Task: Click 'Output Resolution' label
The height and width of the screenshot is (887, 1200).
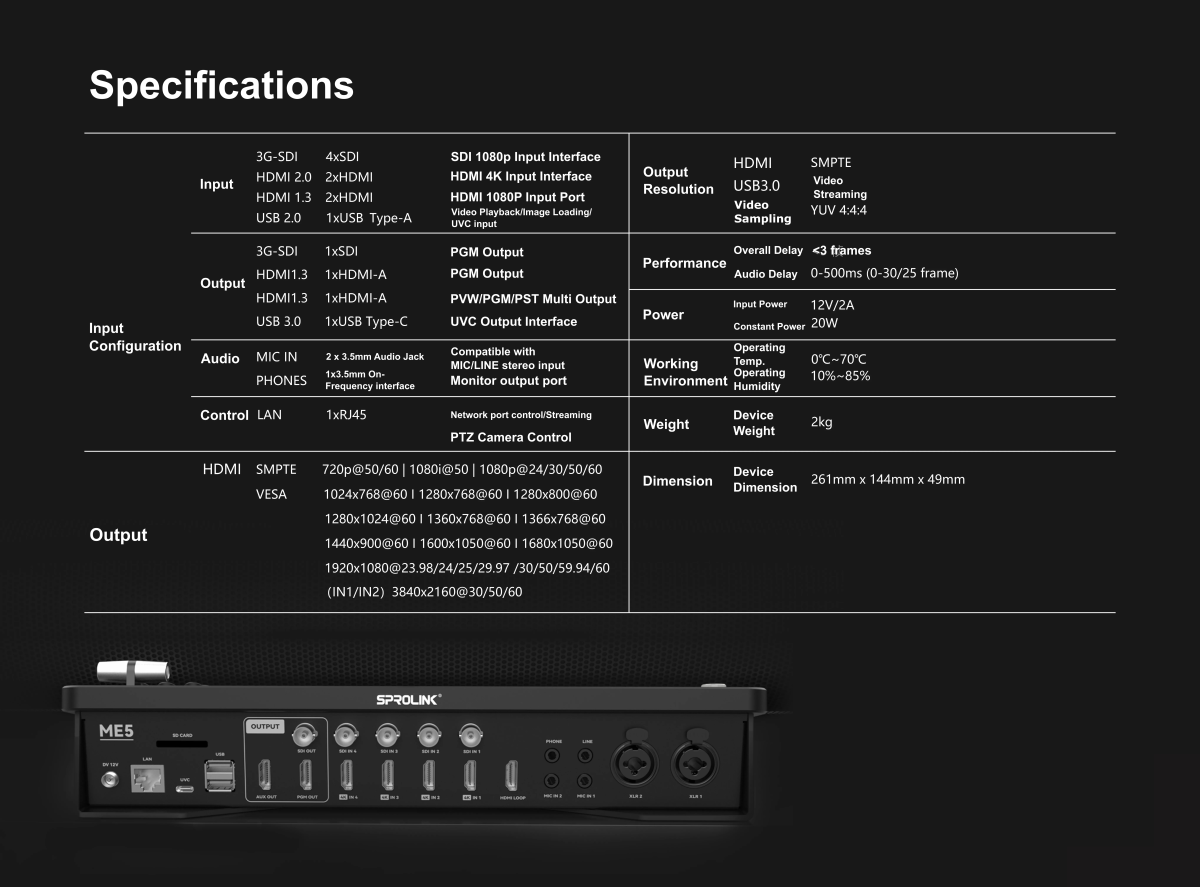Action: [x=678, y=180]
